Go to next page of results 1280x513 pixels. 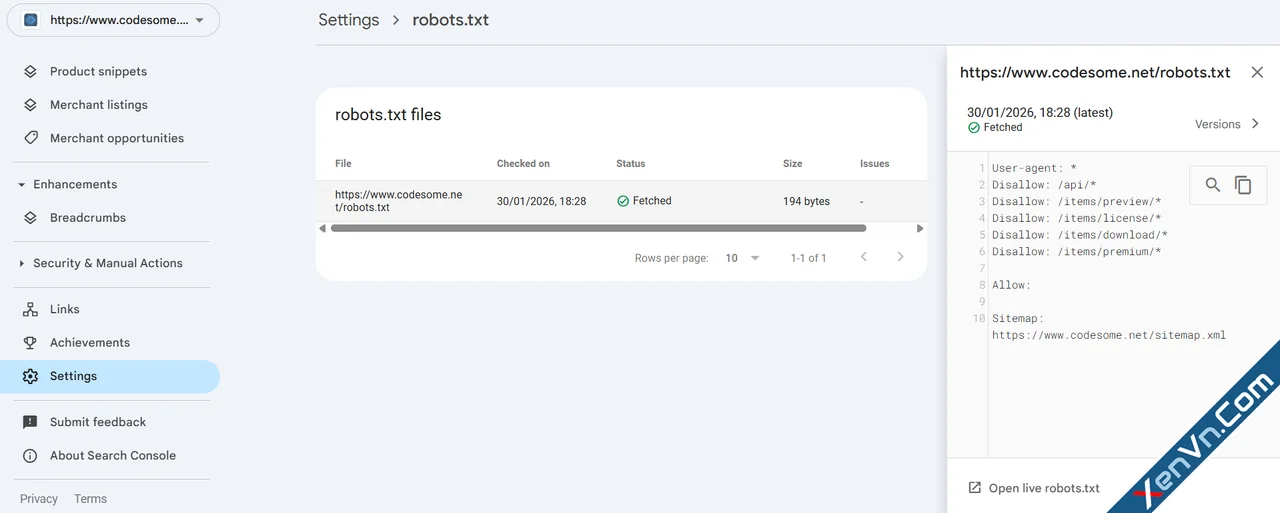(x=900, y=257)
